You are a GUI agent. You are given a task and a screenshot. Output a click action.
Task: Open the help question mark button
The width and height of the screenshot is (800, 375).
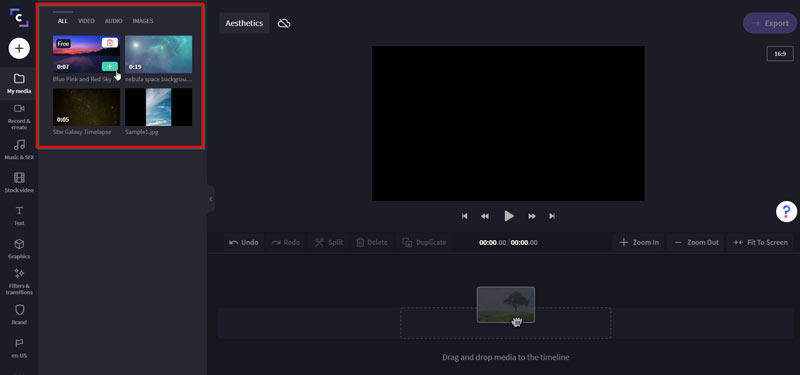point(786,211)
